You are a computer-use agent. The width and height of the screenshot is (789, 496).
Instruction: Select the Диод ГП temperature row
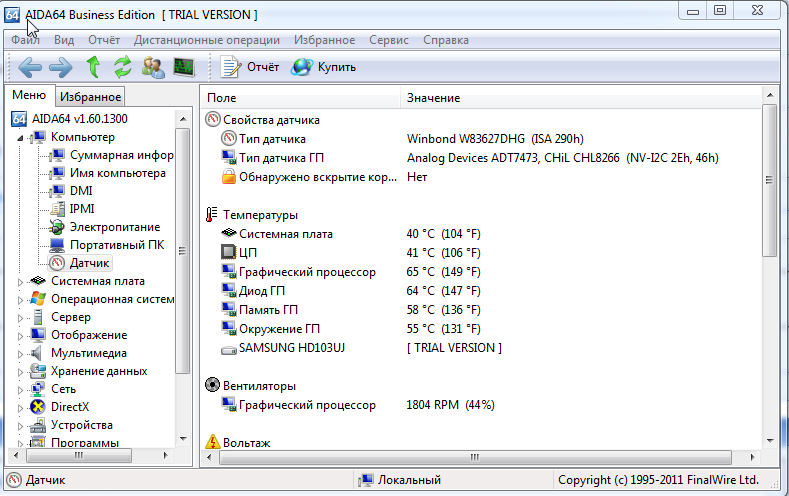[481, 291]
